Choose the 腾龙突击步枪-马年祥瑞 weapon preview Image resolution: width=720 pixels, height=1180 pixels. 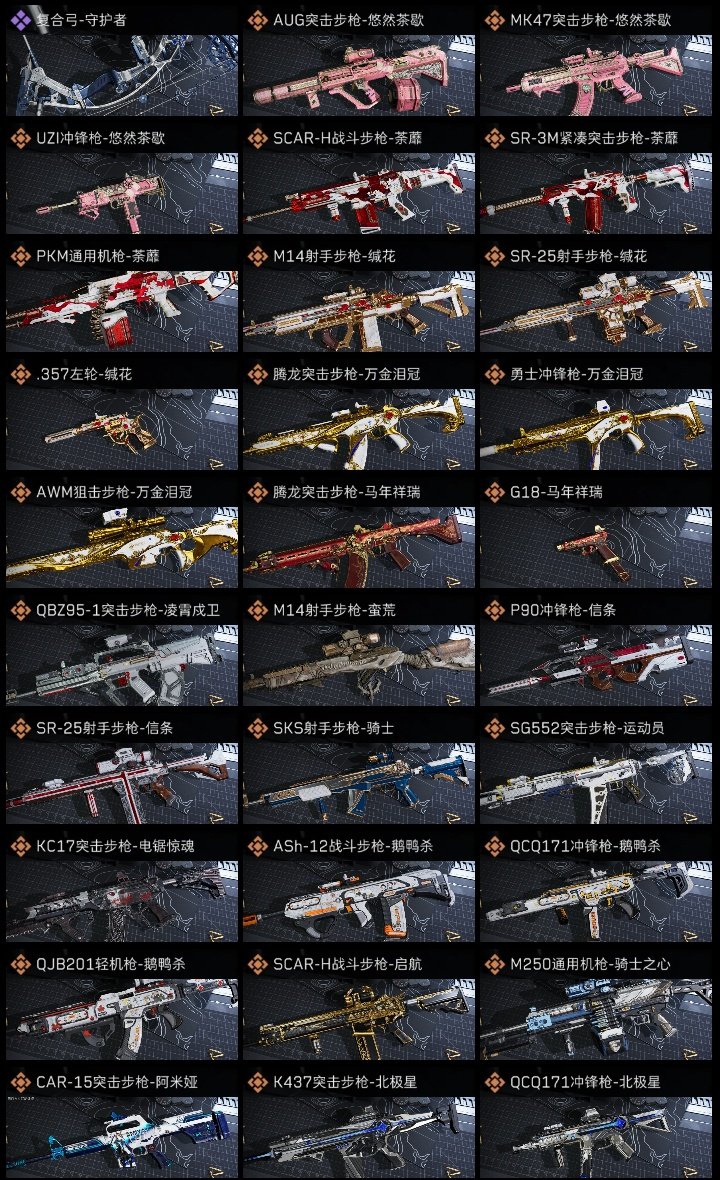359,547
